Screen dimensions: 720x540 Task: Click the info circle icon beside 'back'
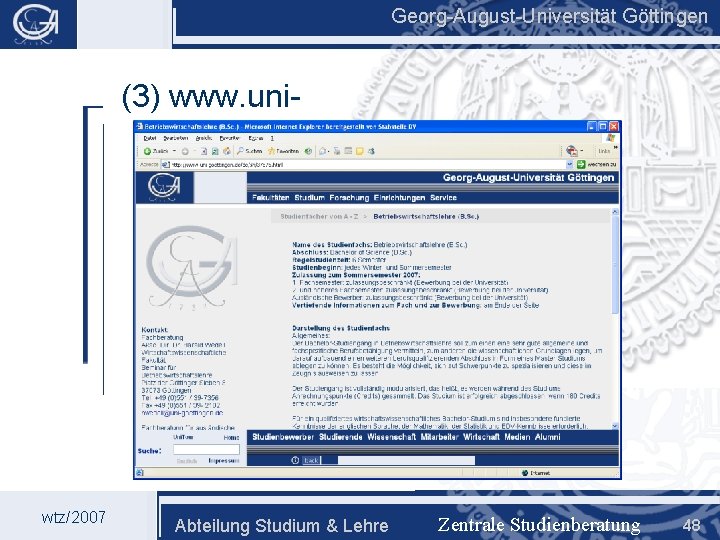point(295,460)
